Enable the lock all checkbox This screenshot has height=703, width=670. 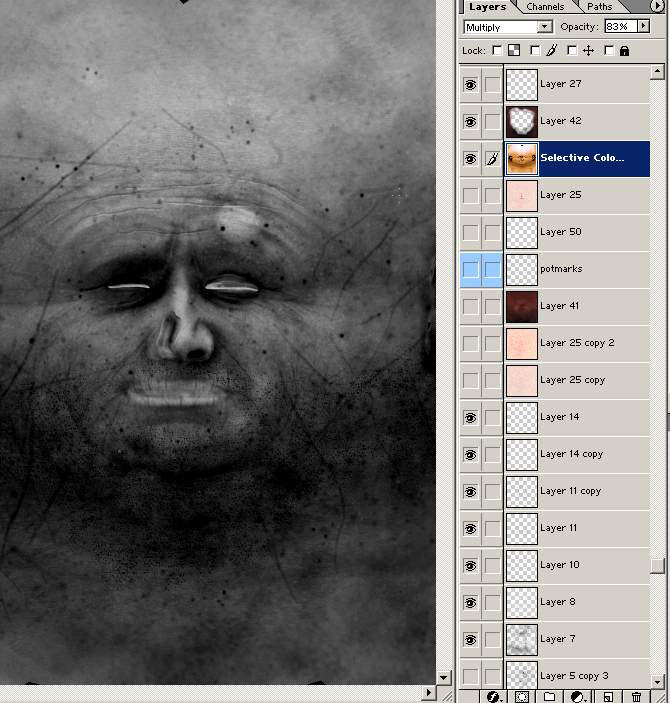click(x=609, y=50)
